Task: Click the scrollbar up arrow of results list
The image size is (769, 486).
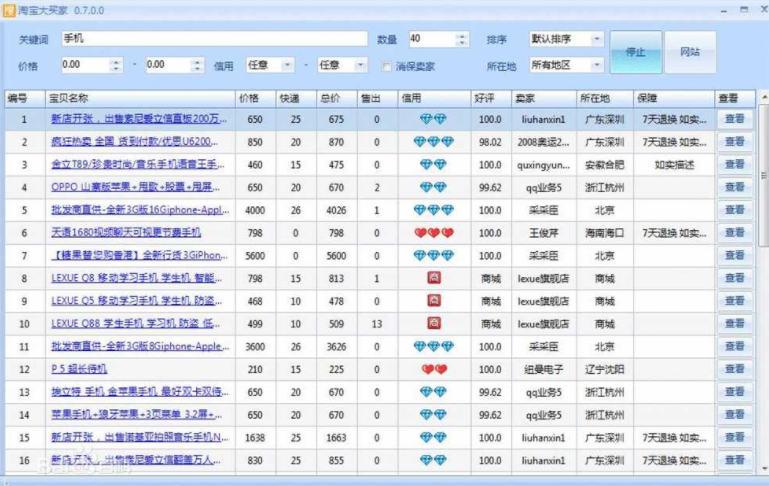Action: coord(764,97)
